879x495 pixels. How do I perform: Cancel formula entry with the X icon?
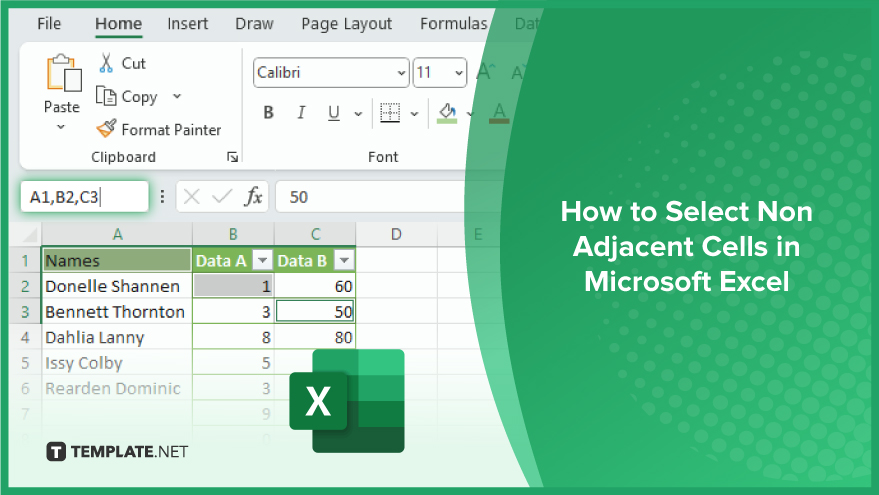[192, 197]
